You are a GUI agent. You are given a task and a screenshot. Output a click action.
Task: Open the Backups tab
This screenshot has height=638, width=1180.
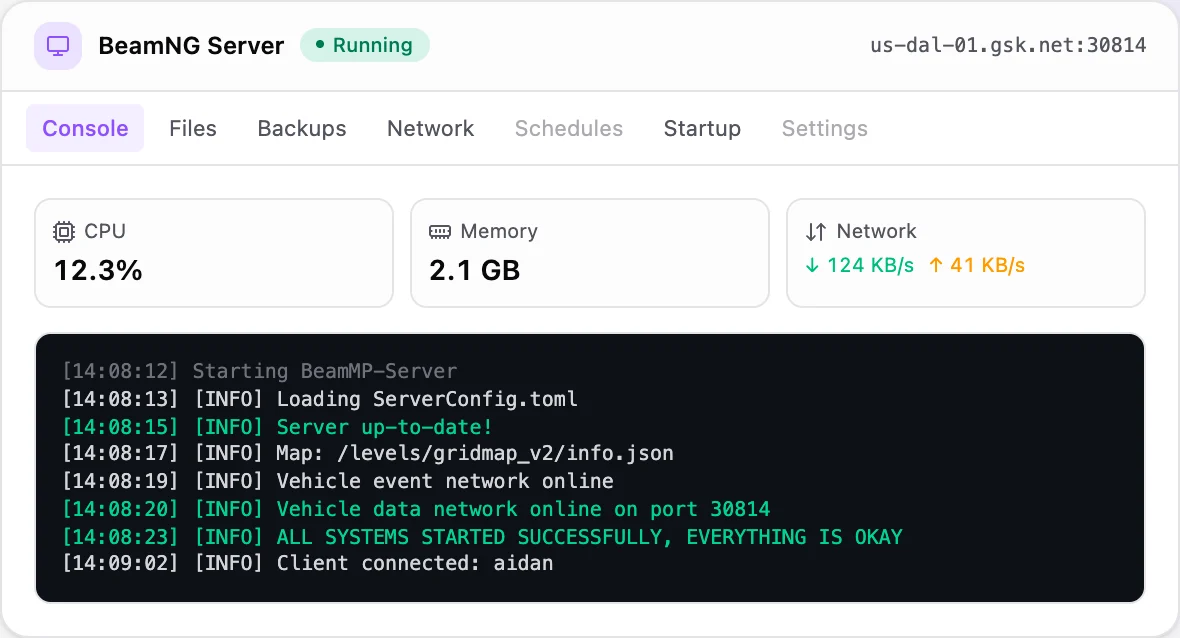click(x=302, y=128)
